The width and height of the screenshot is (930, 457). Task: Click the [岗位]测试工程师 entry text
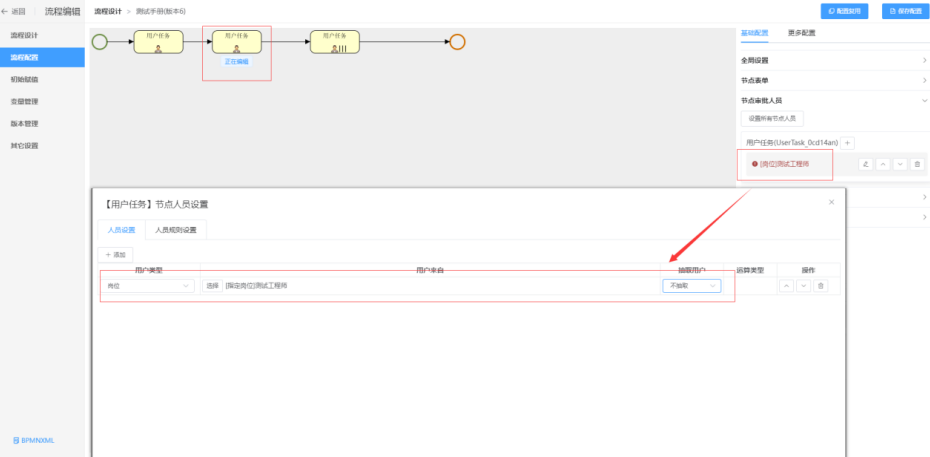[785, 164]
